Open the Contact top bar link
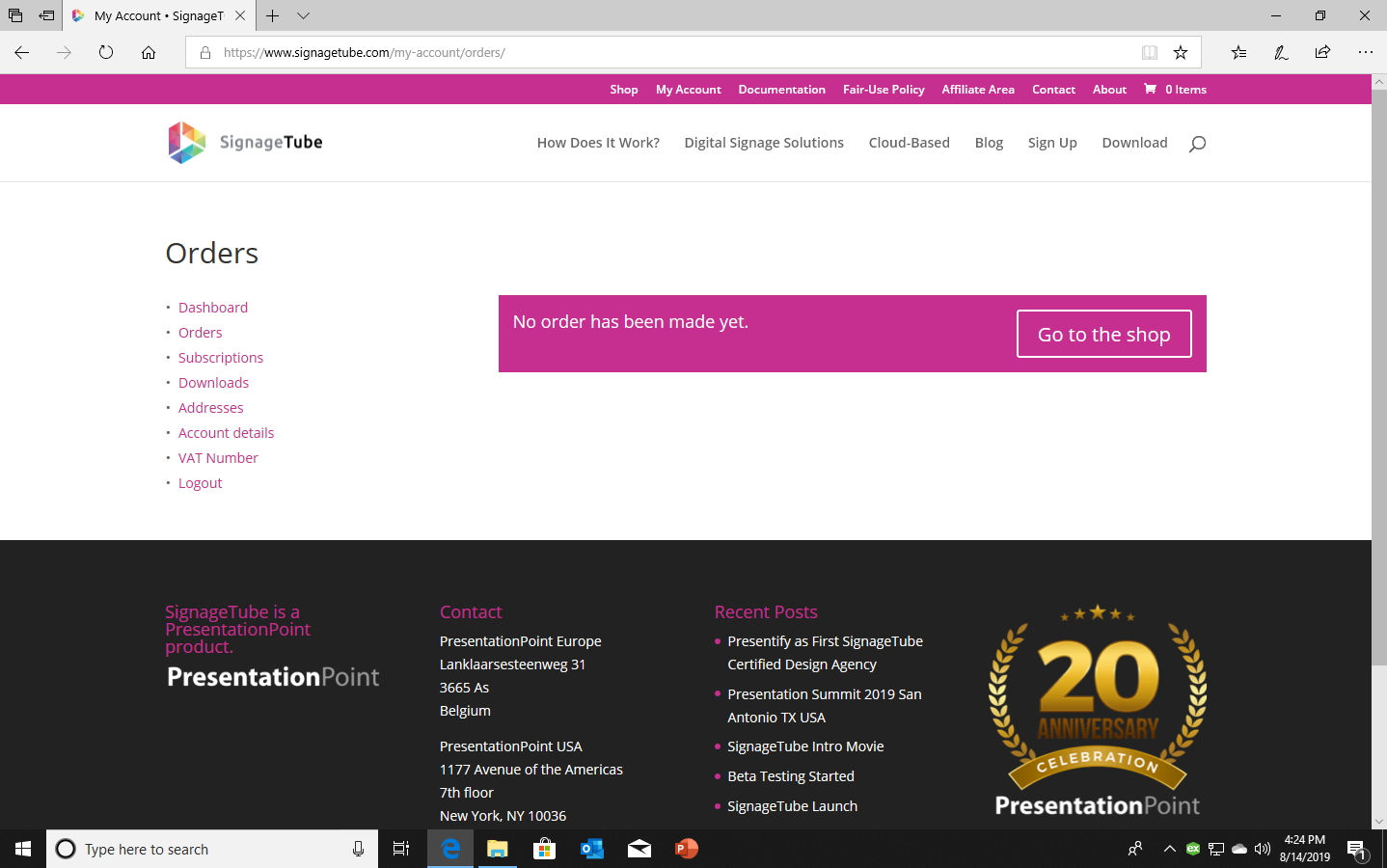This screenshot has width=1387, height=868. click(1053, 90)
